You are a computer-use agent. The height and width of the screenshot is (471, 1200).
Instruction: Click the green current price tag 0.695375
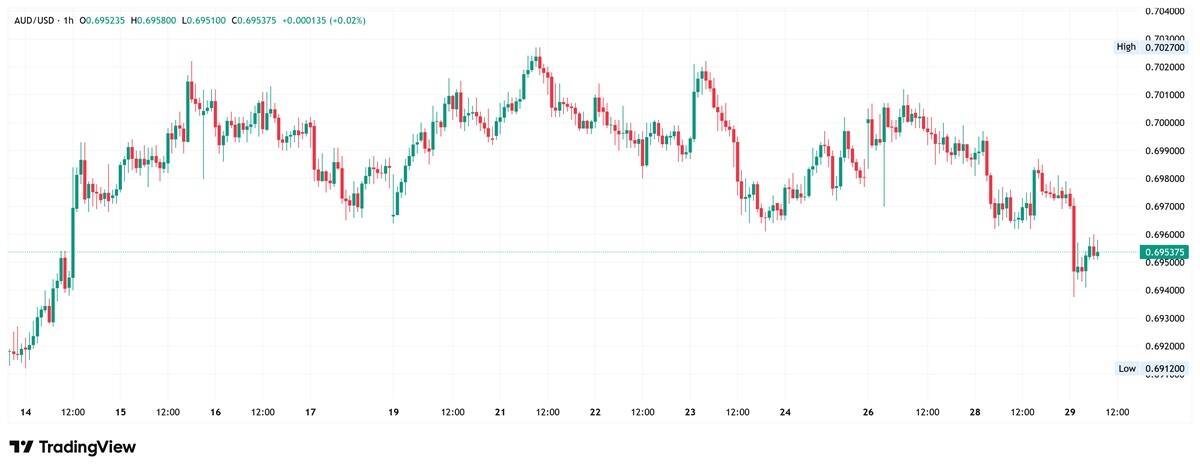coord(1164,252)
